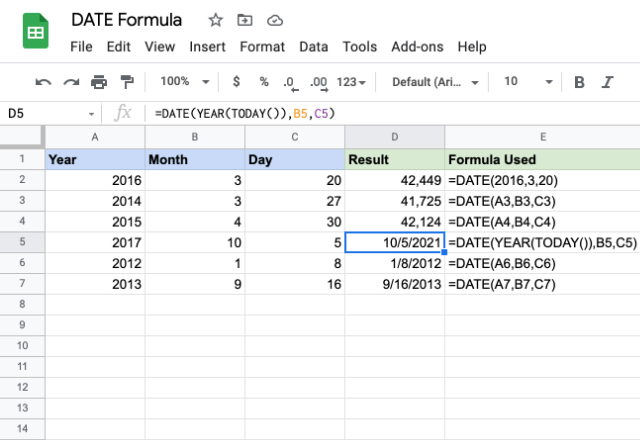Open the Default (Arial) font dropdown

point(435,82)
